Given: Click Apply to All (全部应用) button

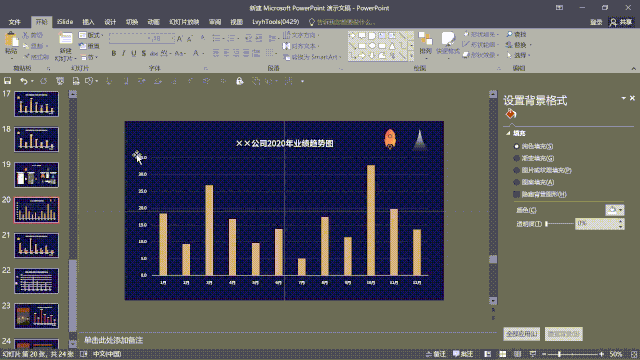Looking at the screenshot, I should tap(522, 334).
